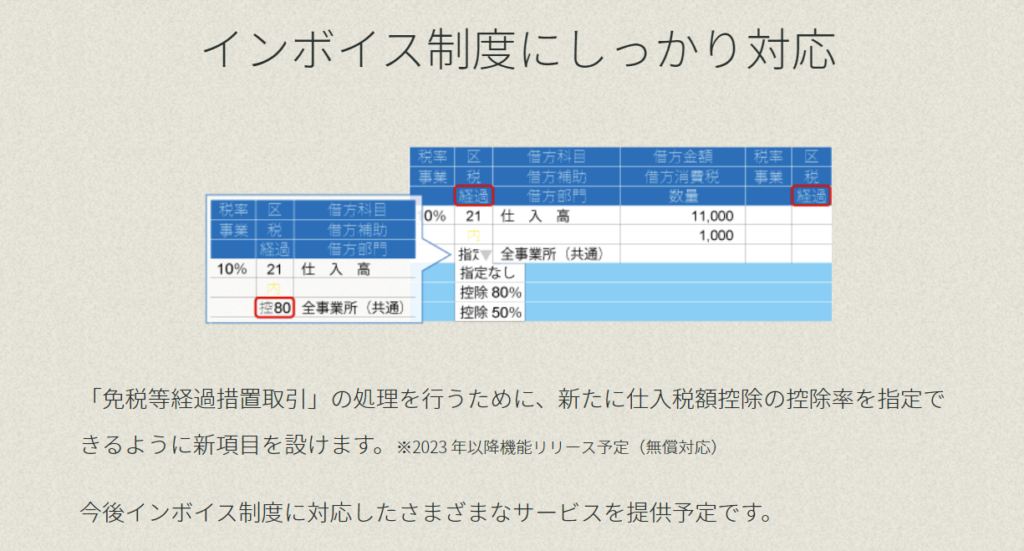Click the 借方補助 header in the main table
This screenshot has height=551, width=1024.
[x=556, y=176]
